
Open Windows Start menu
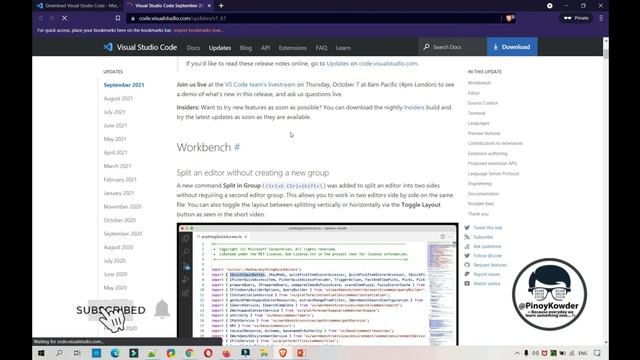[41, 353]
